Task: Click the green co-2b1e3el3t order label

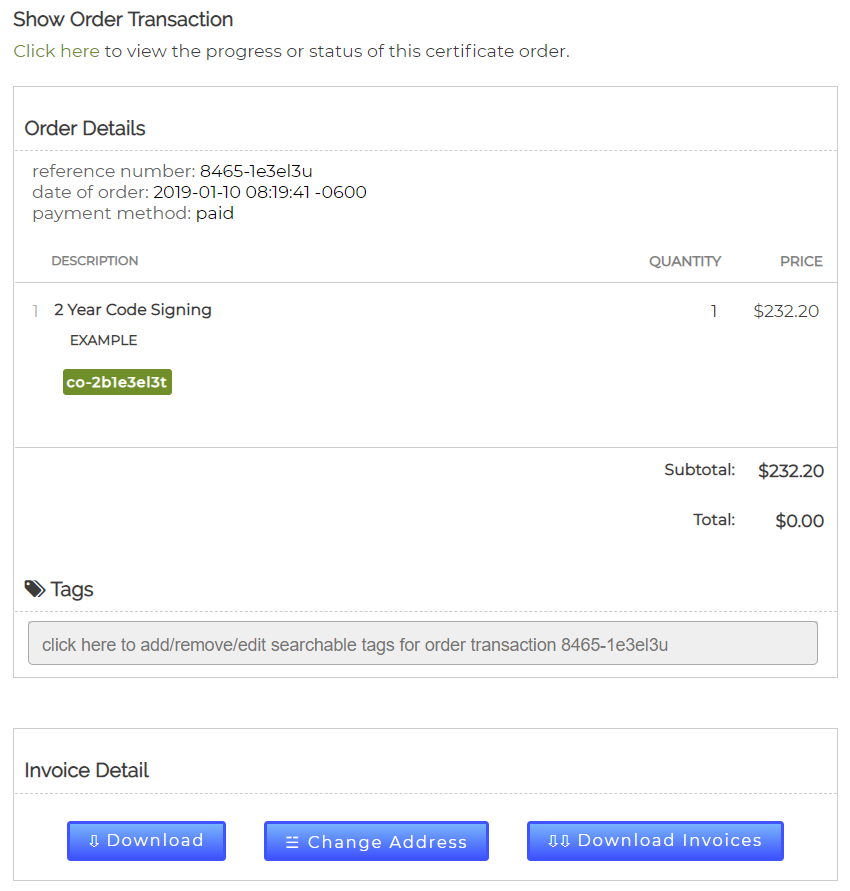Action: (117, 382)
